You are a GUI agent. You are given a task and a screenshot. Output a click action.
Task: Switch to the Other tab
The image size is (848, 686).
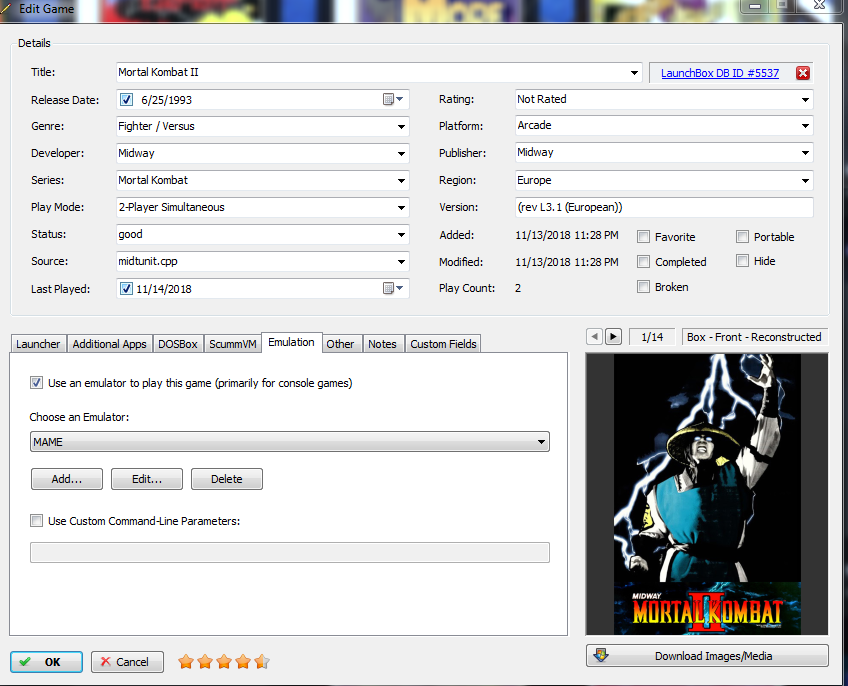pyautogui.click(x=340, y=344)
